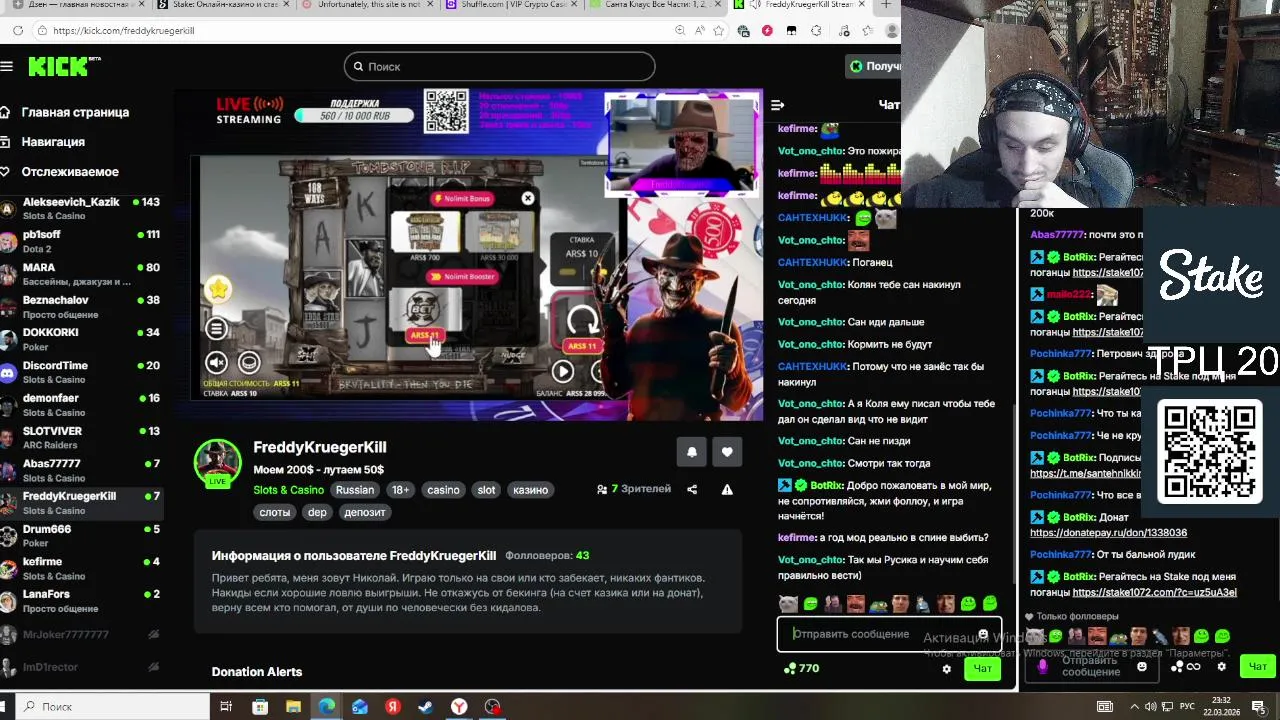Open SLOTVIVER channel in sidebar
Screen dimensions: 1280x720
pos(81,438)
